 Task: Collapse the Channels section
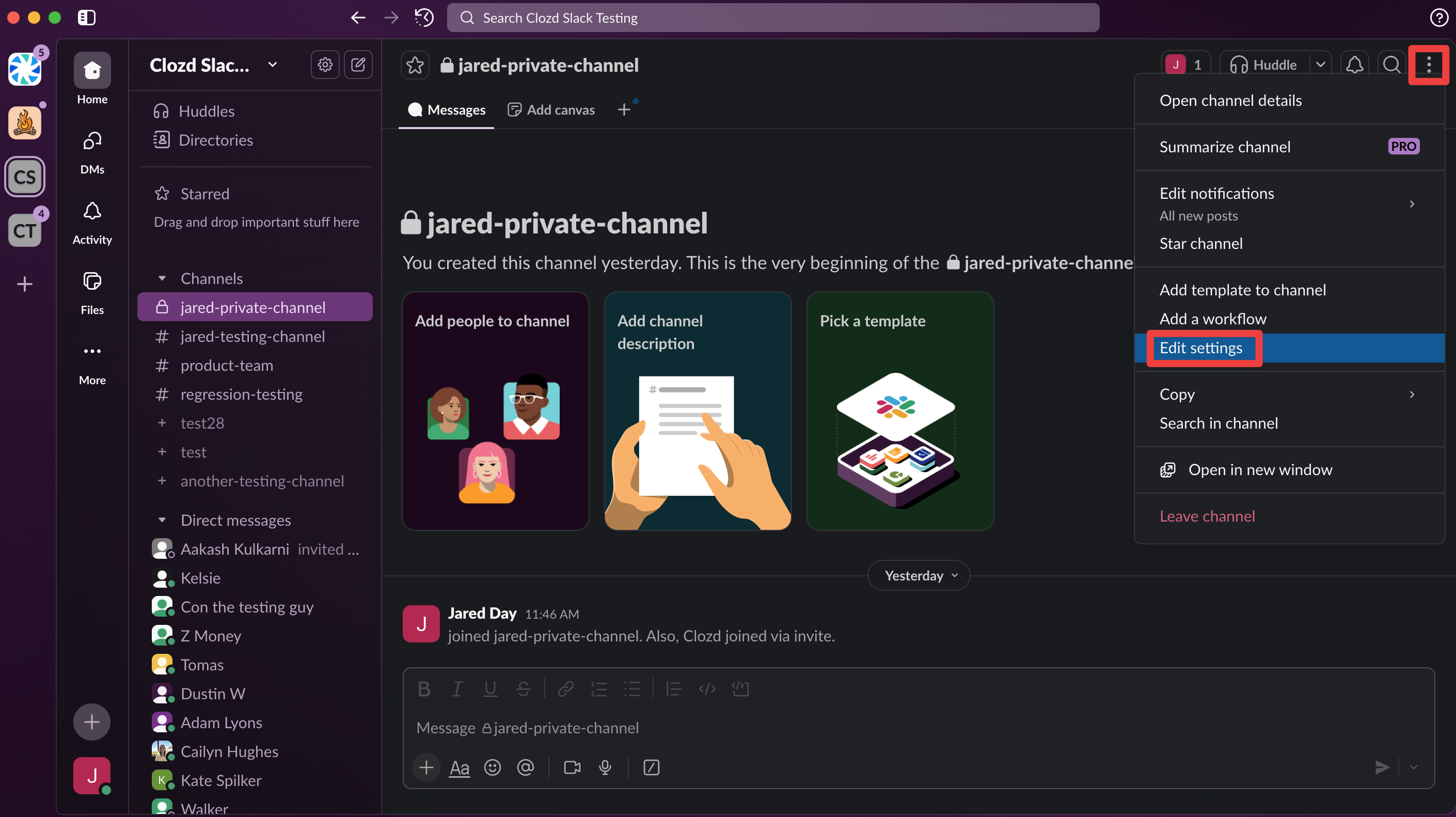point(162,278)
